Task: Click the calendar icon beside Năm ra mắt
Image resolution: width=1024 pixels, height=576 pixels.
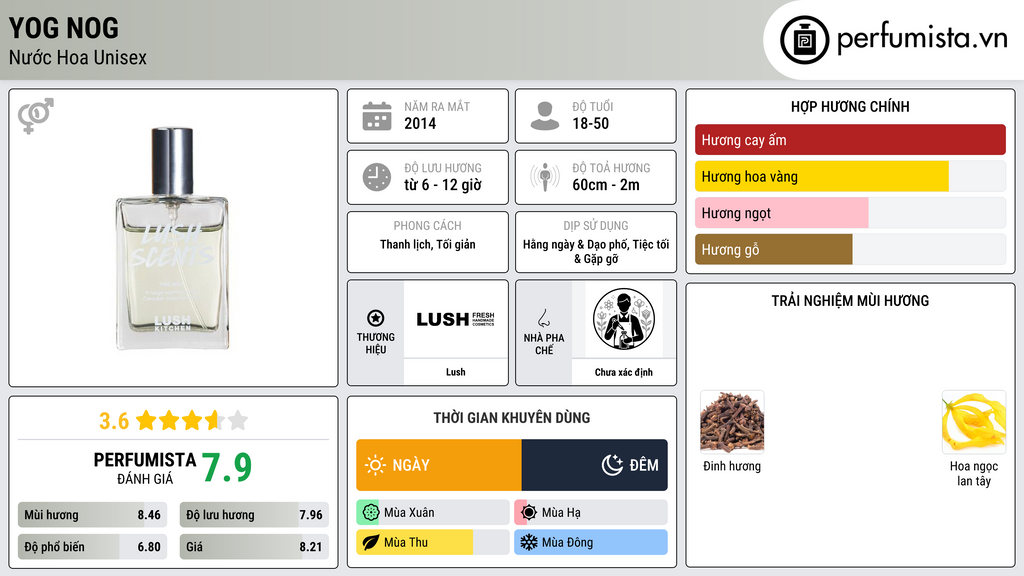Action: pos(377,116)
